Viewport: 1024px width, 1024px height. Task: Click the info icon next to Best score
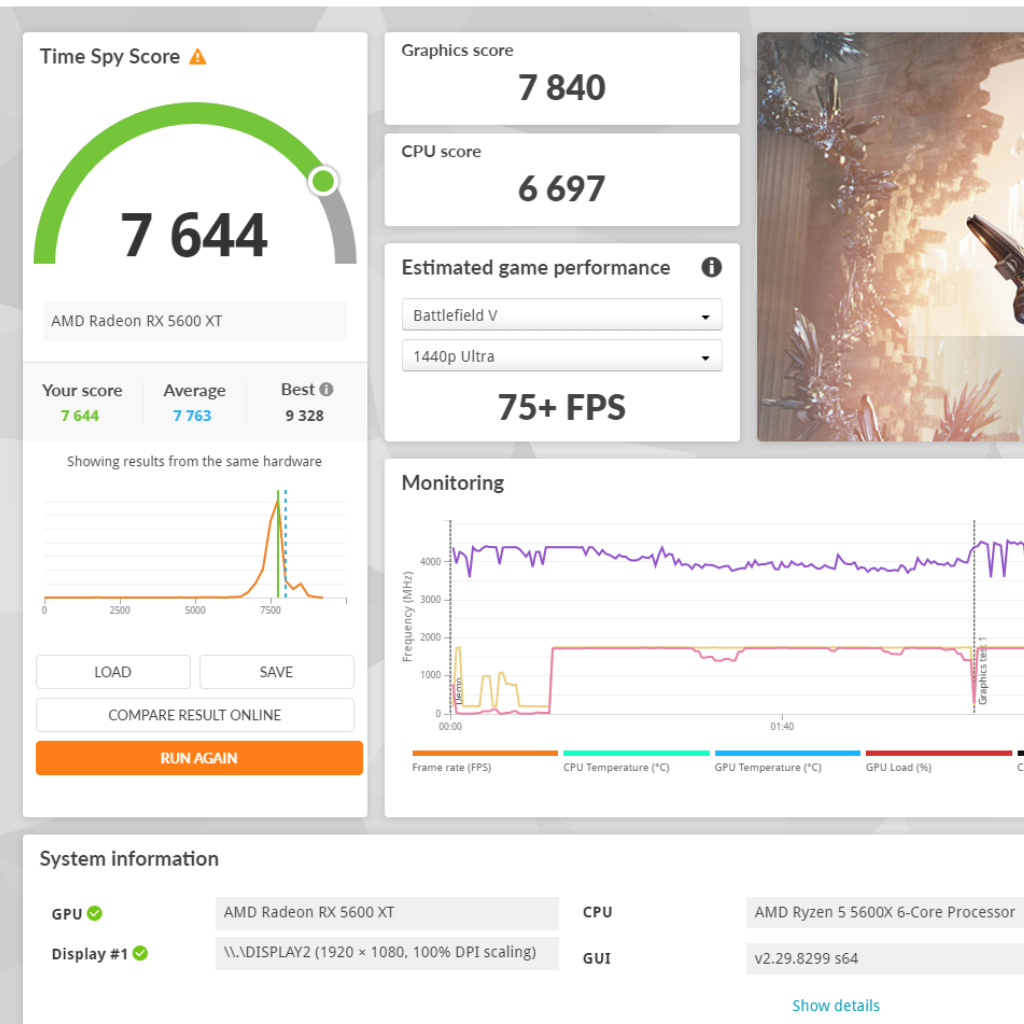326,390
